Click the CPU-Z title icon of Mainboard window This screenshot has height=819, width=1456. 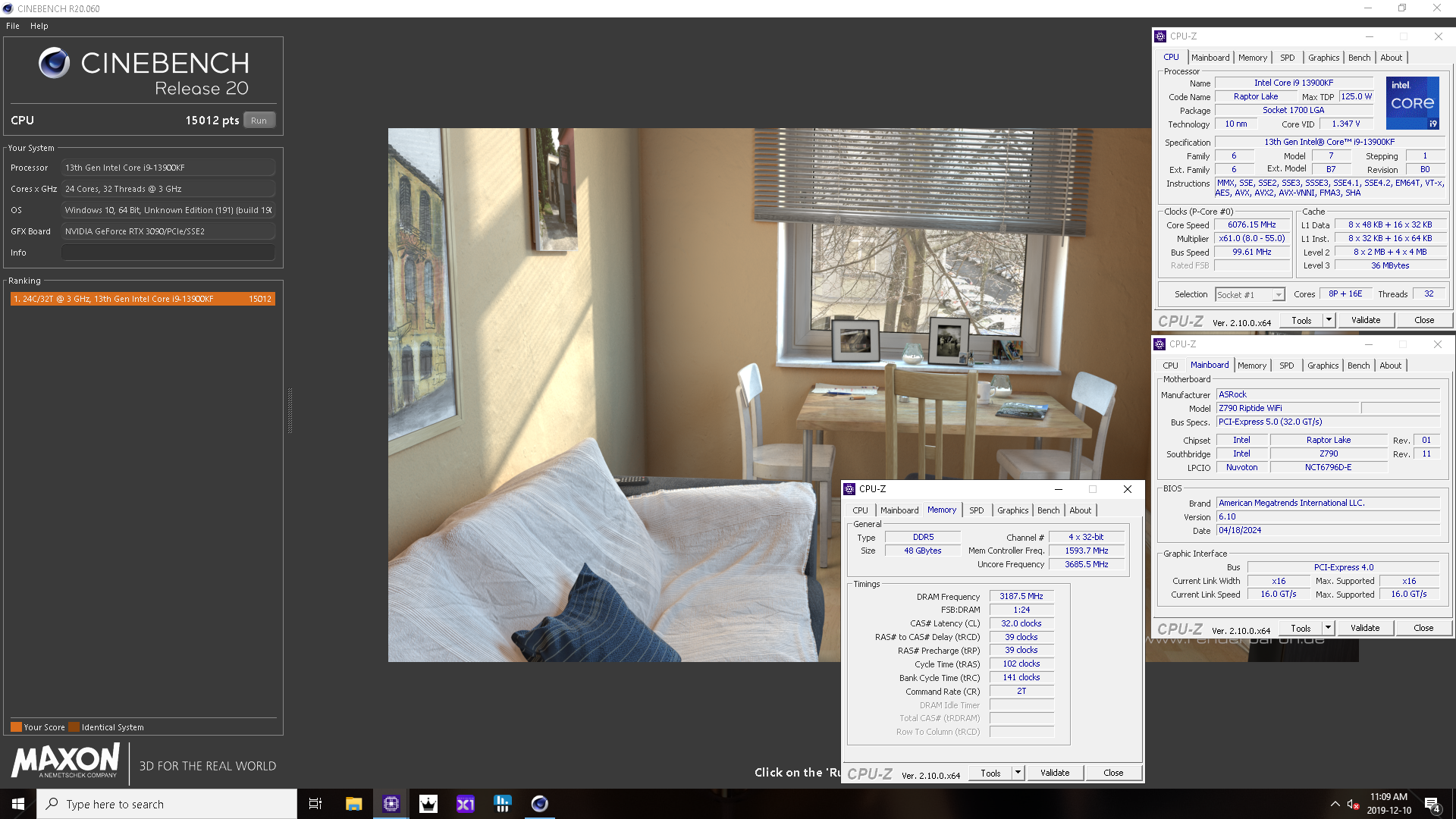1159,344
